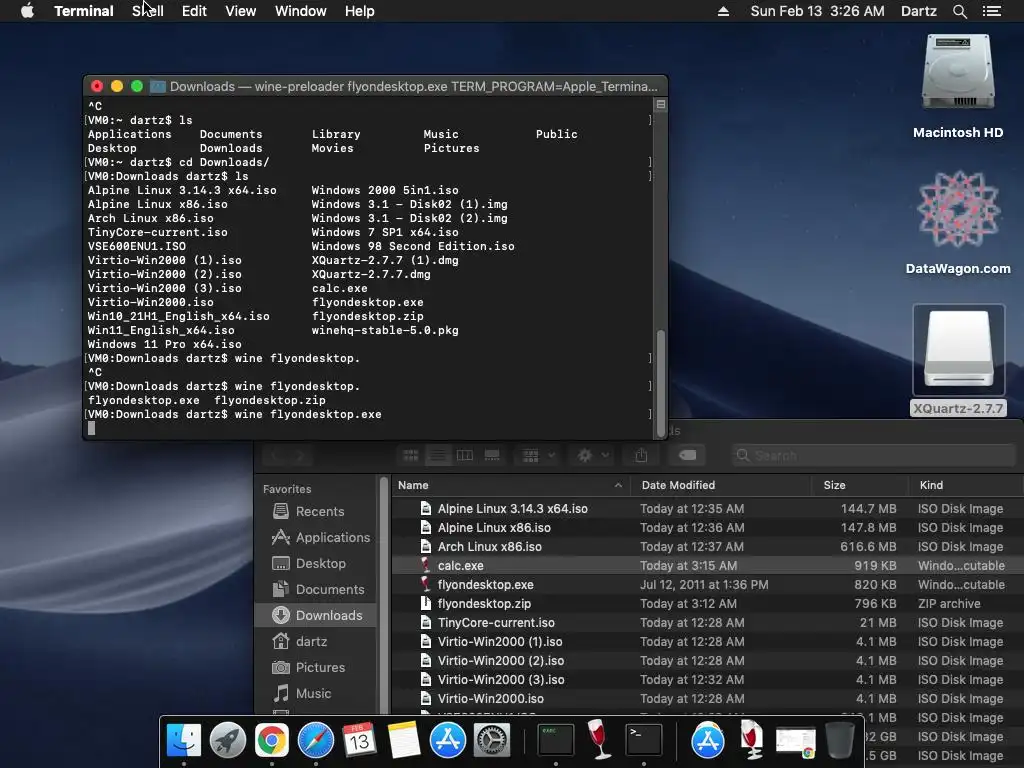1024x768 pixels.
Task: Open the Dartz user menu
Action: click(918, 11)
